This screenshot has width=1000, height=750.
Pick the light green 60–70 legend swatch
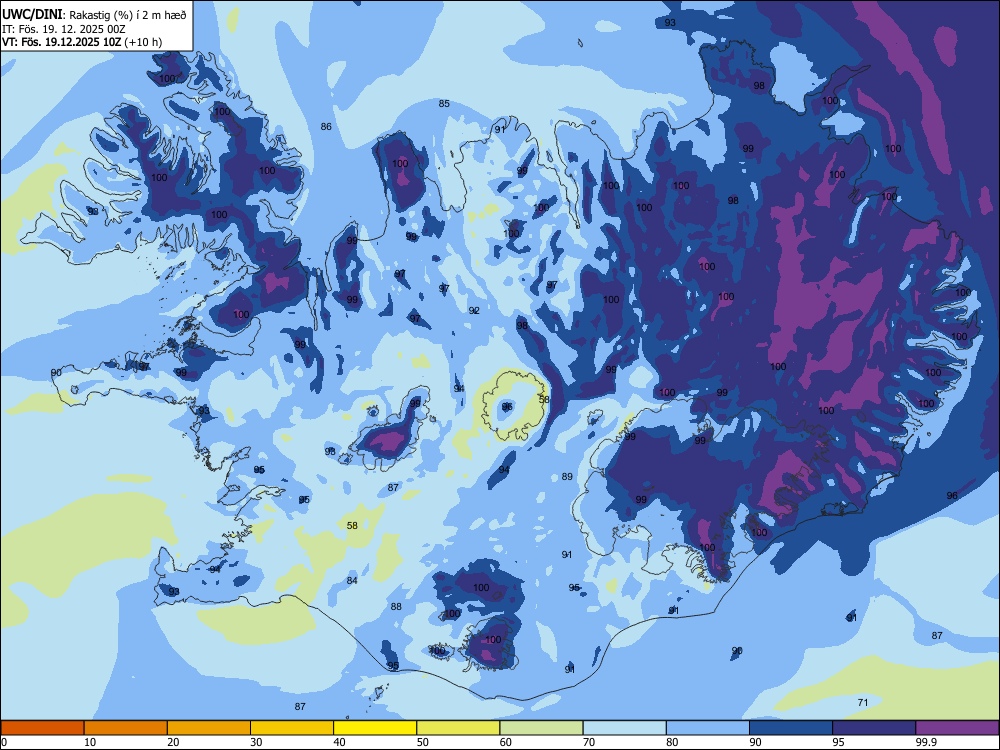coord(541,728)
